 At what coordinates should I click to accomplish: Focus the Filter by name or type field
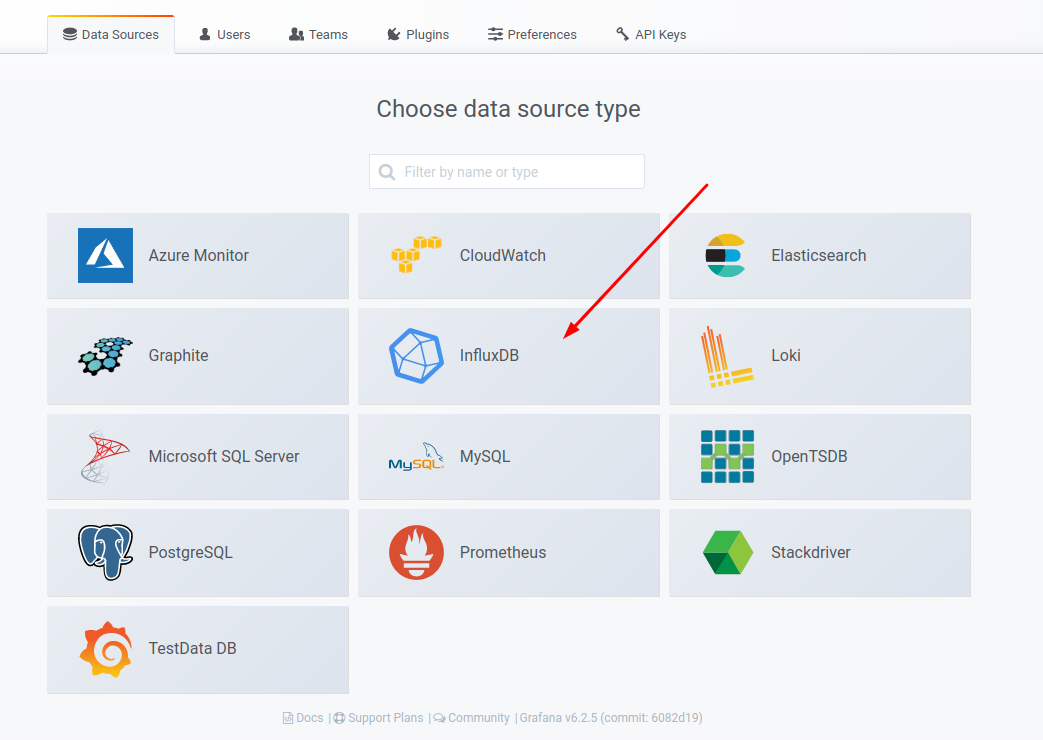[507, 172]
